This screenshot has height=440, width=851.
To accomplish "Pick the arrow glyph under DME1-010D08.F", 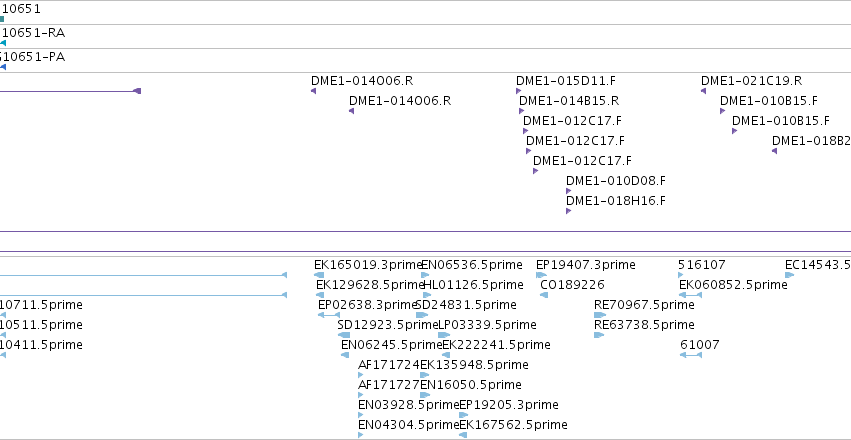I will point(568,191).
